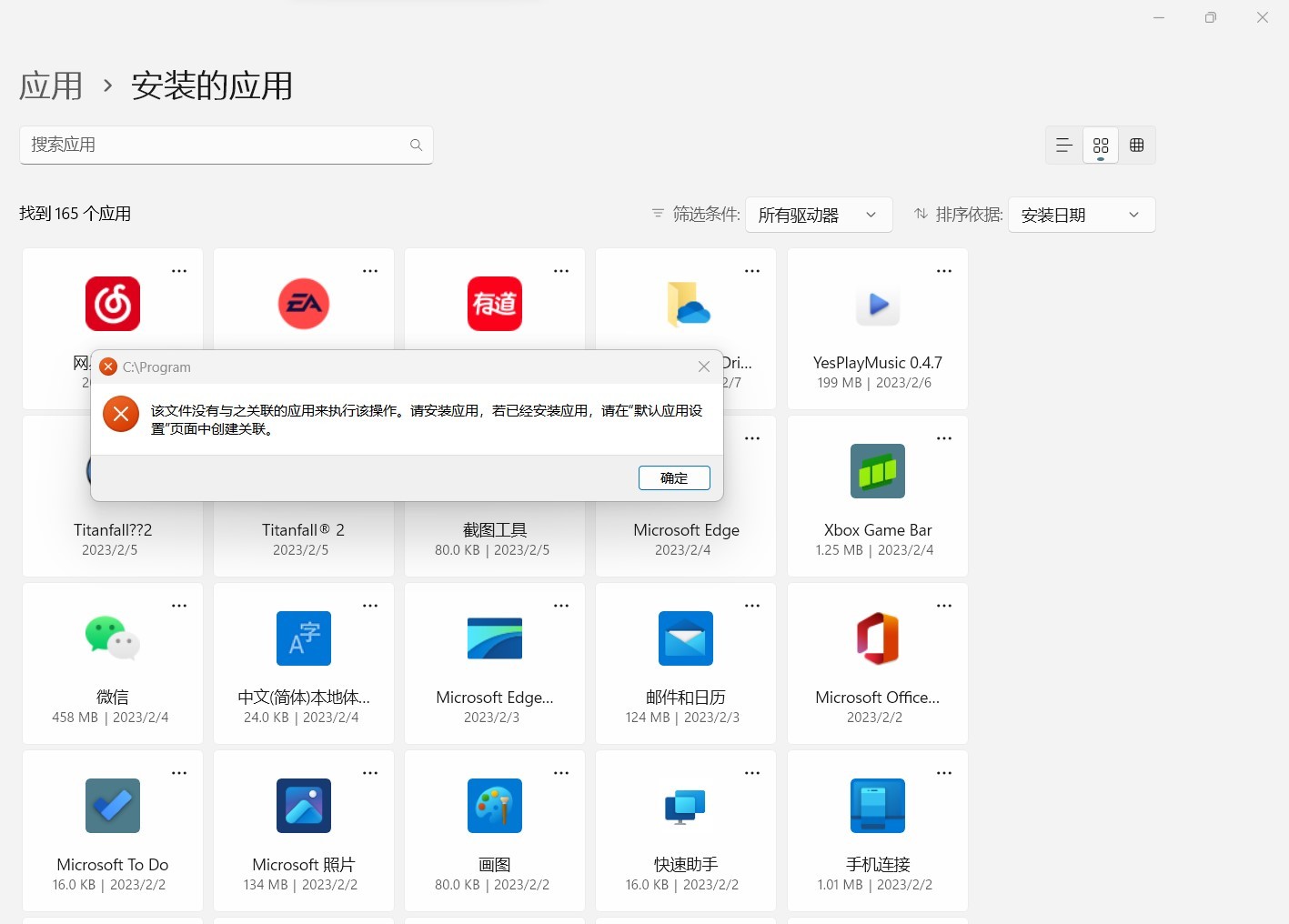
Task: Click the 安装的应用 heading
Action: [x=212, y=86]
